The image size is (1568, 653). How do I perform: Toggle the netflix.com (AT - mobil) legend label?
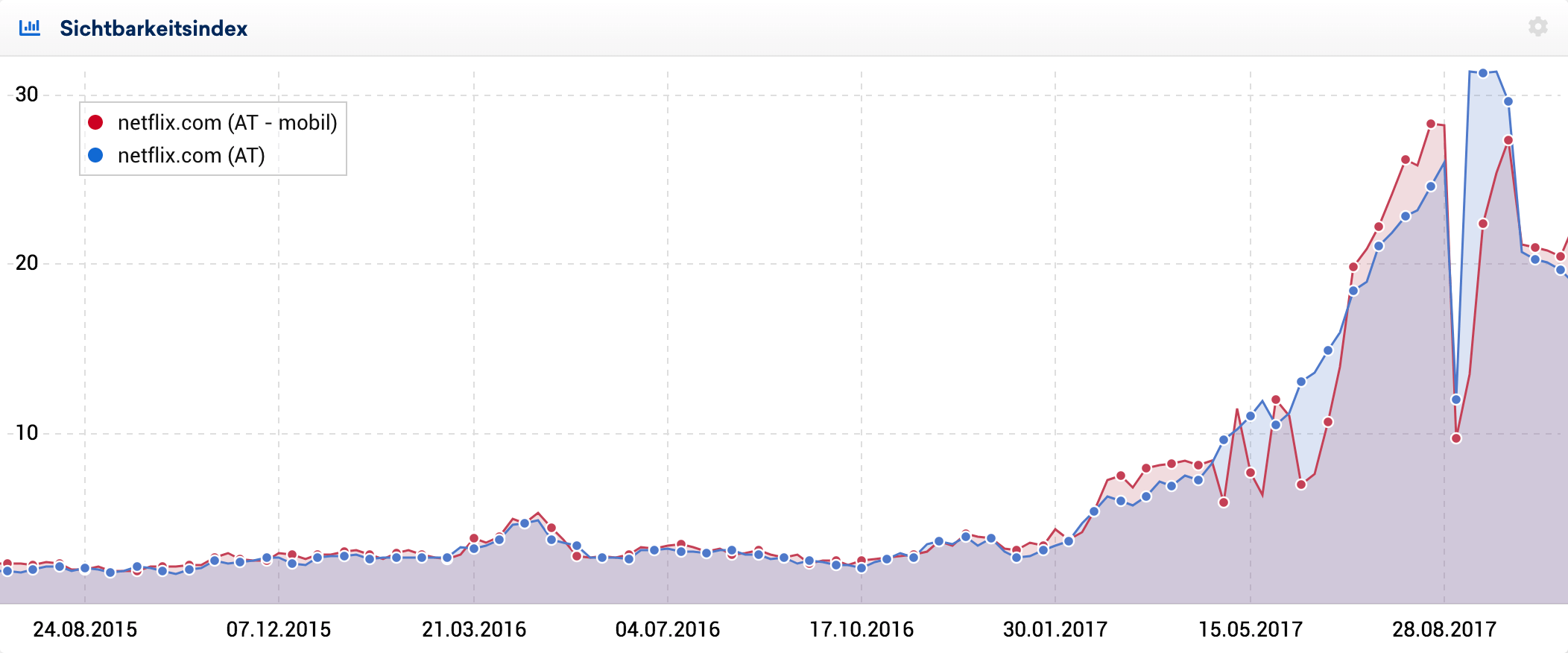coord(227,122)
